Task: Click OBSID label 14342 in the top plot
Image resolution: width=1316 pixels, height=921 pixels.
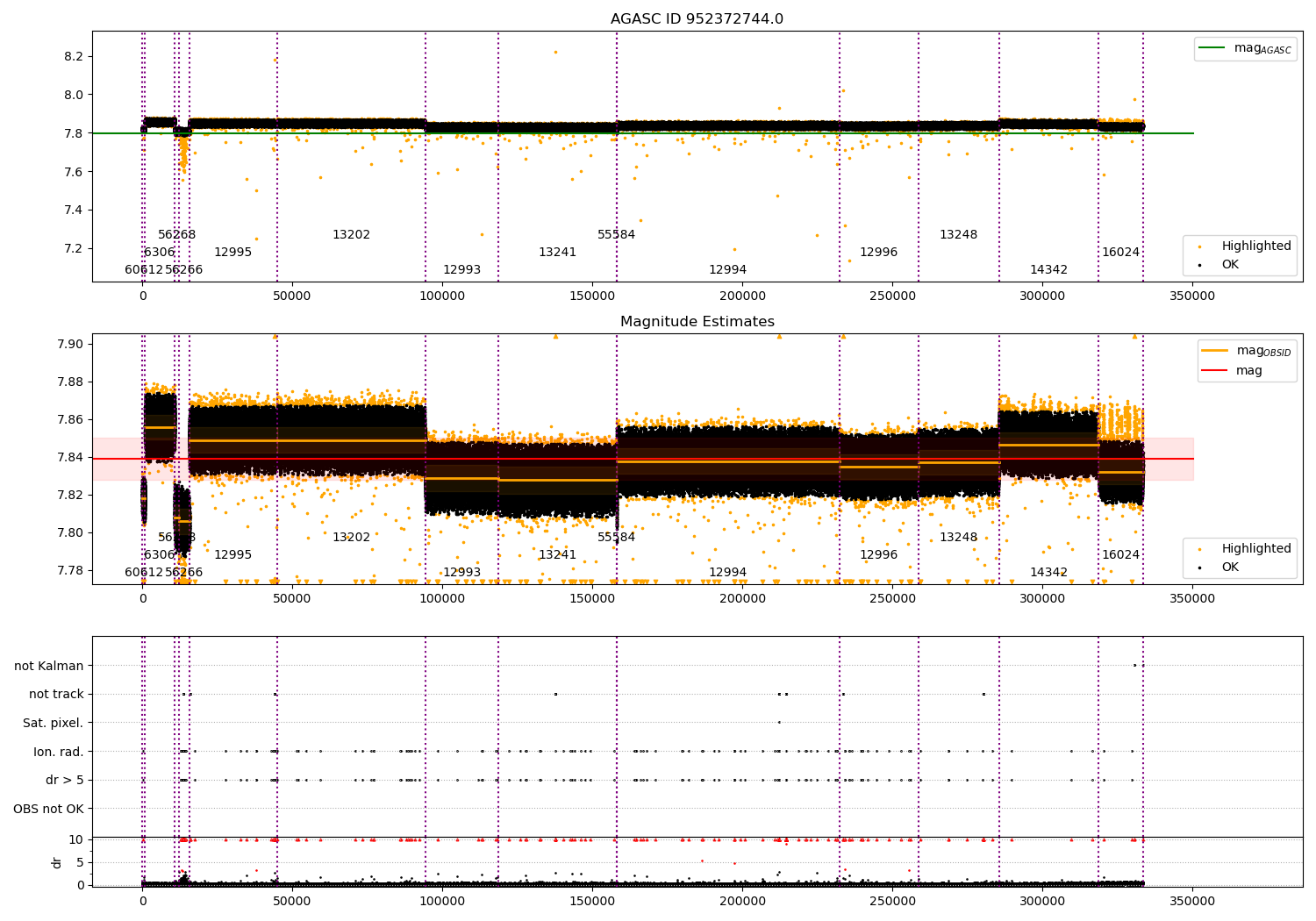Action: tap(1049, 270)
